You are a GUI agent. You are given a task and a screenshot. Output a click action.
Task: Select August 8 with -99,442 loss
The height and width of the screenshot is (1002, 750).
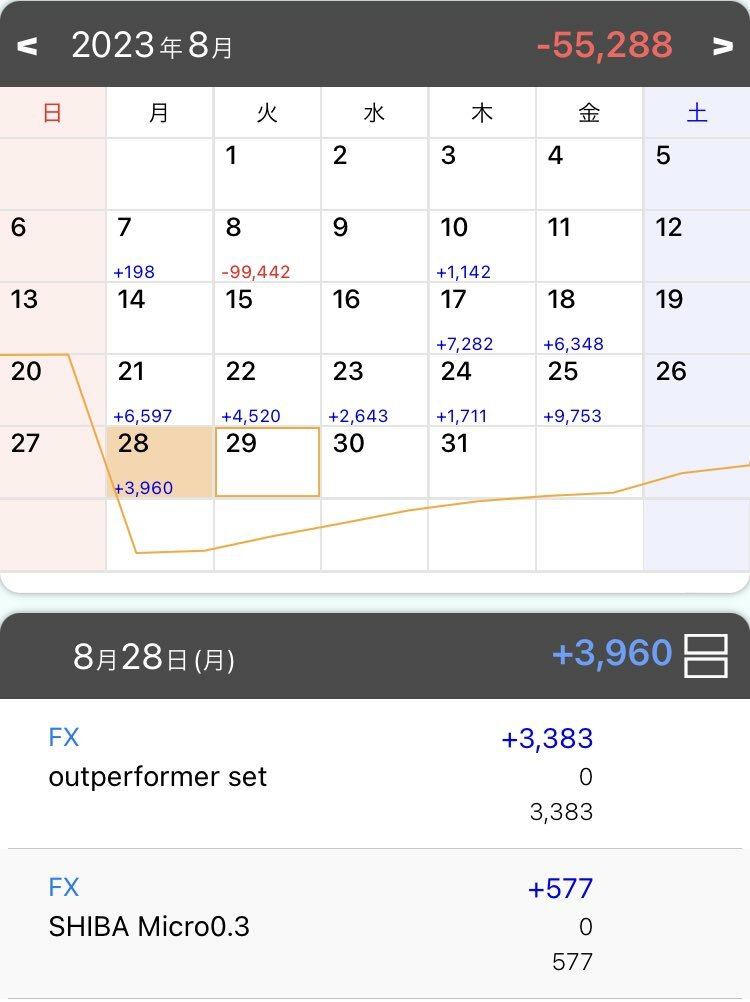tap(267, 246)
